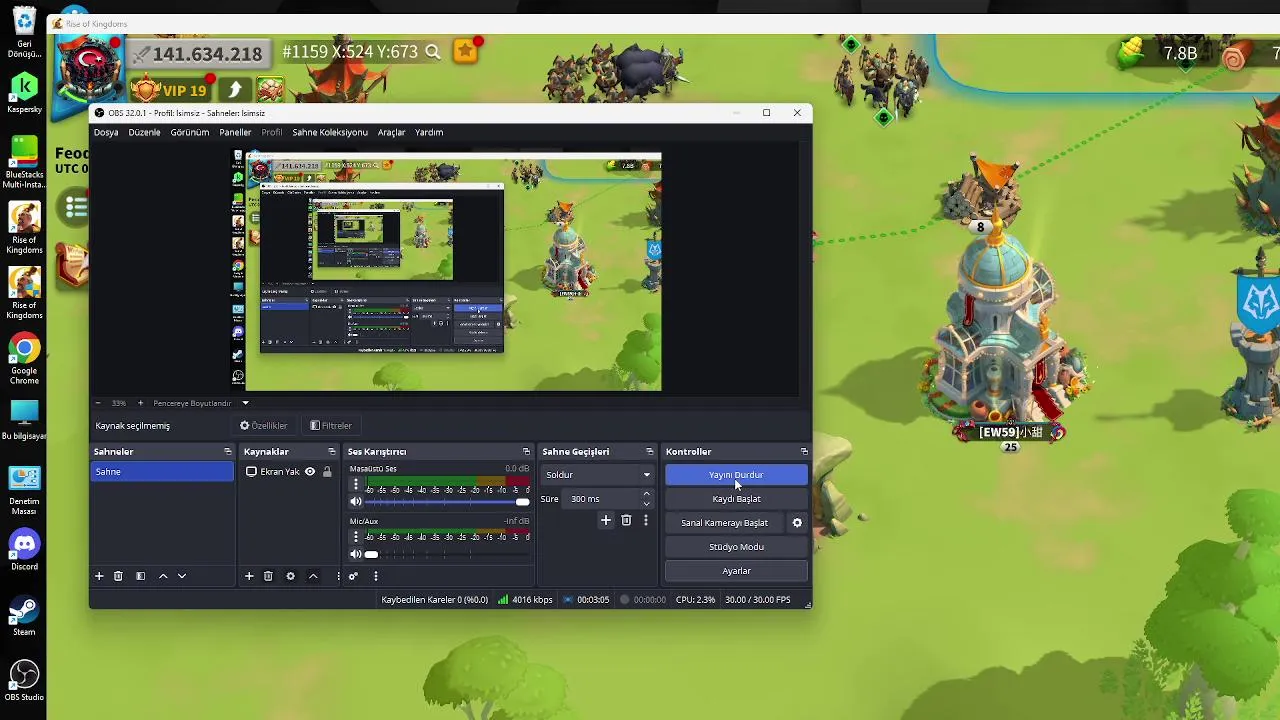The width and height of the screenshot is (1280, 720).
Task: Open Kaspersky desktop icon
Action: pyautogui.click(x=24, y=94)
